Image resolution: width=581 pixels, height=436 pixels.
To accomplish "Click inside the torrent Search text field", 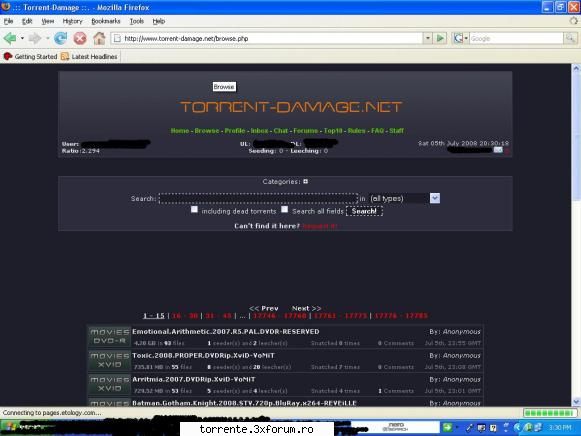I will [x=258, y=199].
